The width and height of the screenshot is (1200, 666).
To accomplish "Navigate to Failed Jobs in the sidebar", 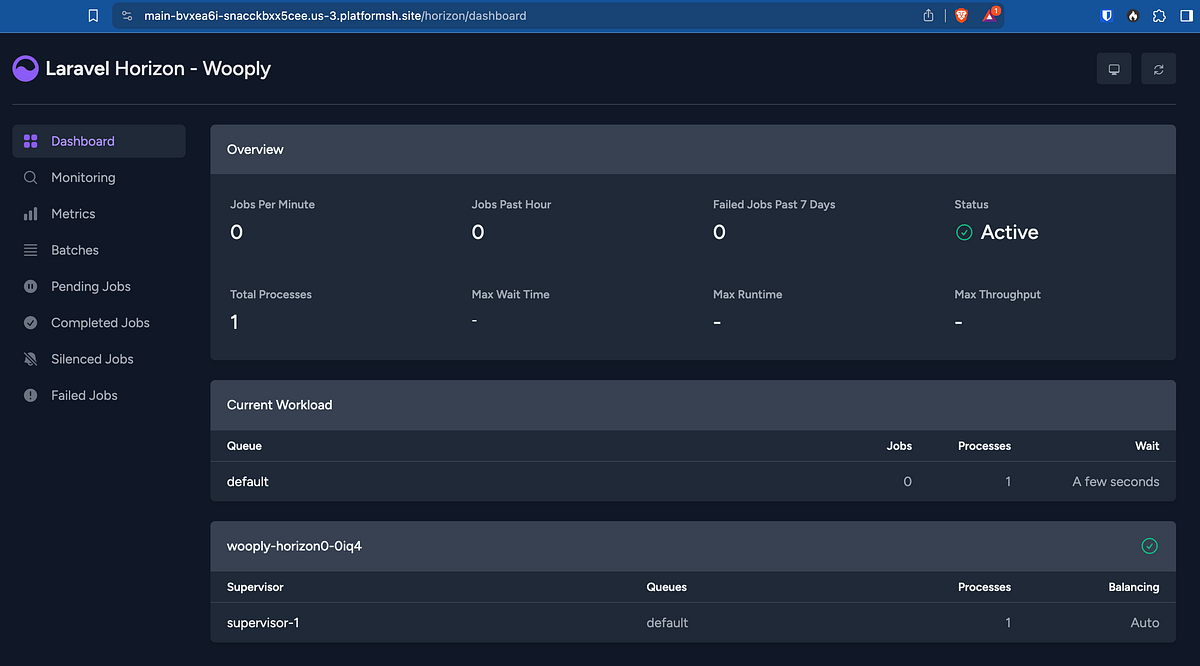I will point(84,395).
